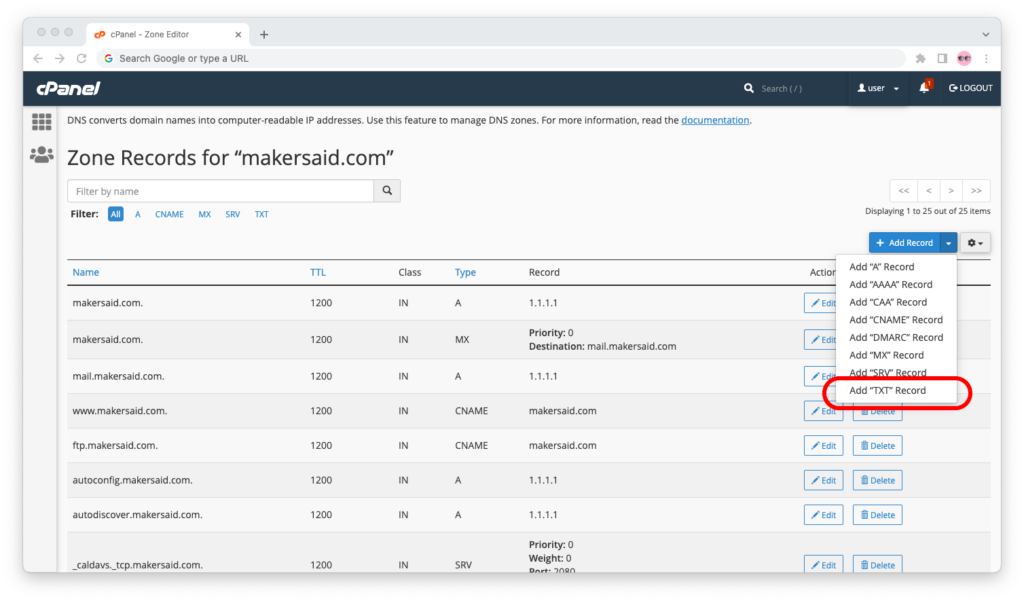Select Add "CAA" Record
The width and height of the screenshot is (1024, 601).
point(888,302)
